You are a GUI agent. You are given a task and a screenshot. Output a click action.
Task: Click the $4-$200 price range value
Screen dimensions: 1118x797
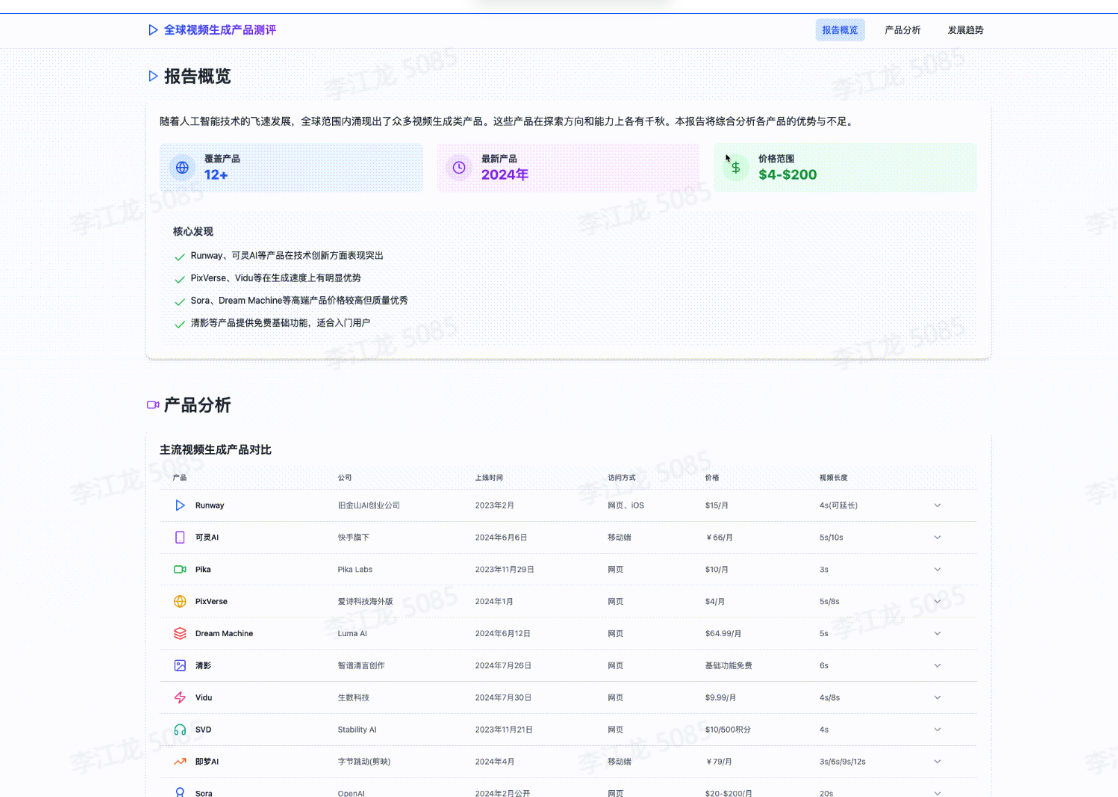click(788, 175)
